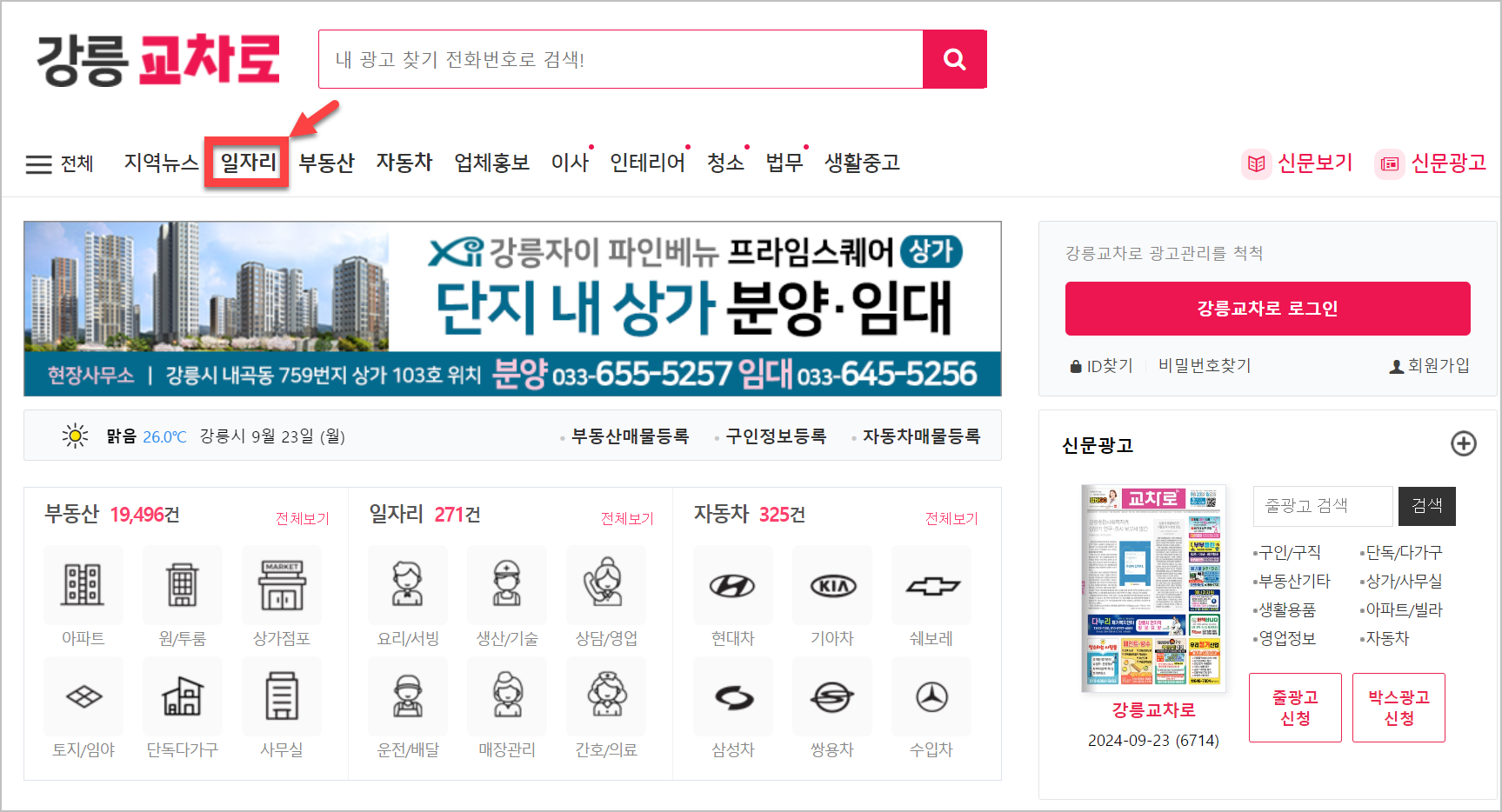
Task: Open the newspaper front page thumbnail
Action: [1153, 588]
